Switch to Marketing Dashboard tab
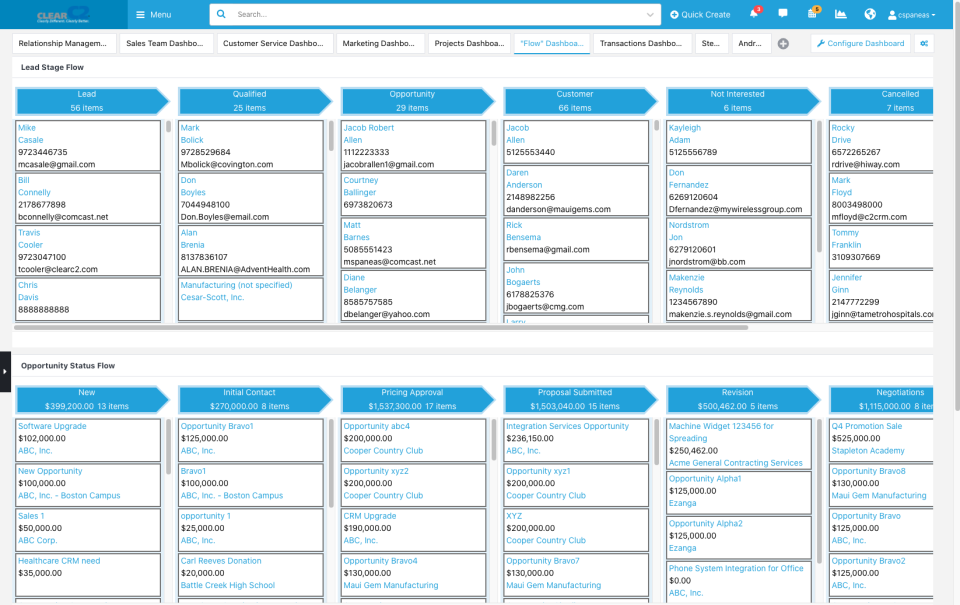The width and height of the screenshot is (960, 605). pyautogui.click(x=379, y=43)
